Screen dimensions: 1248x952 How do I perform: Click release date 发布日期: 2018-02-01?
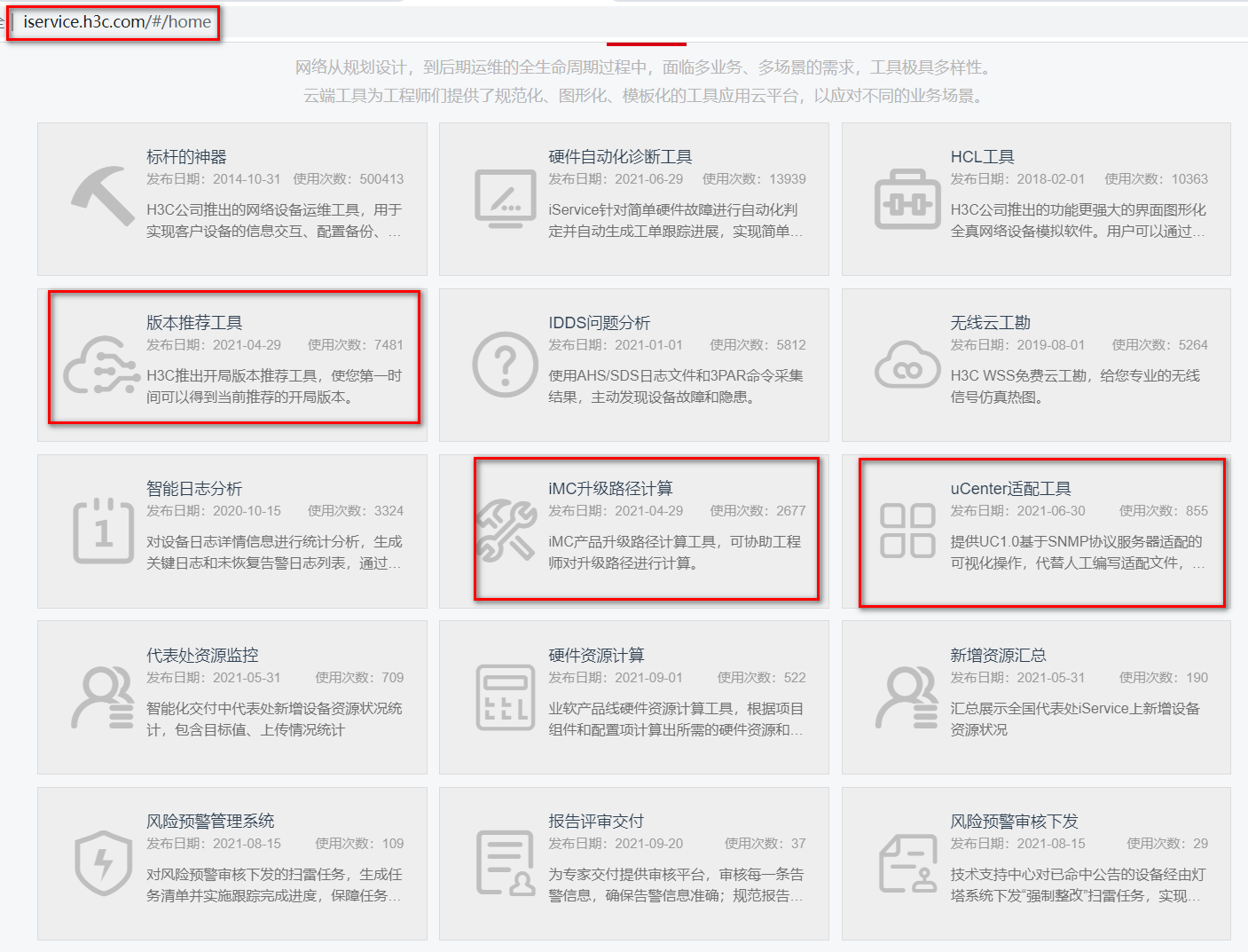pos(1017,179)
